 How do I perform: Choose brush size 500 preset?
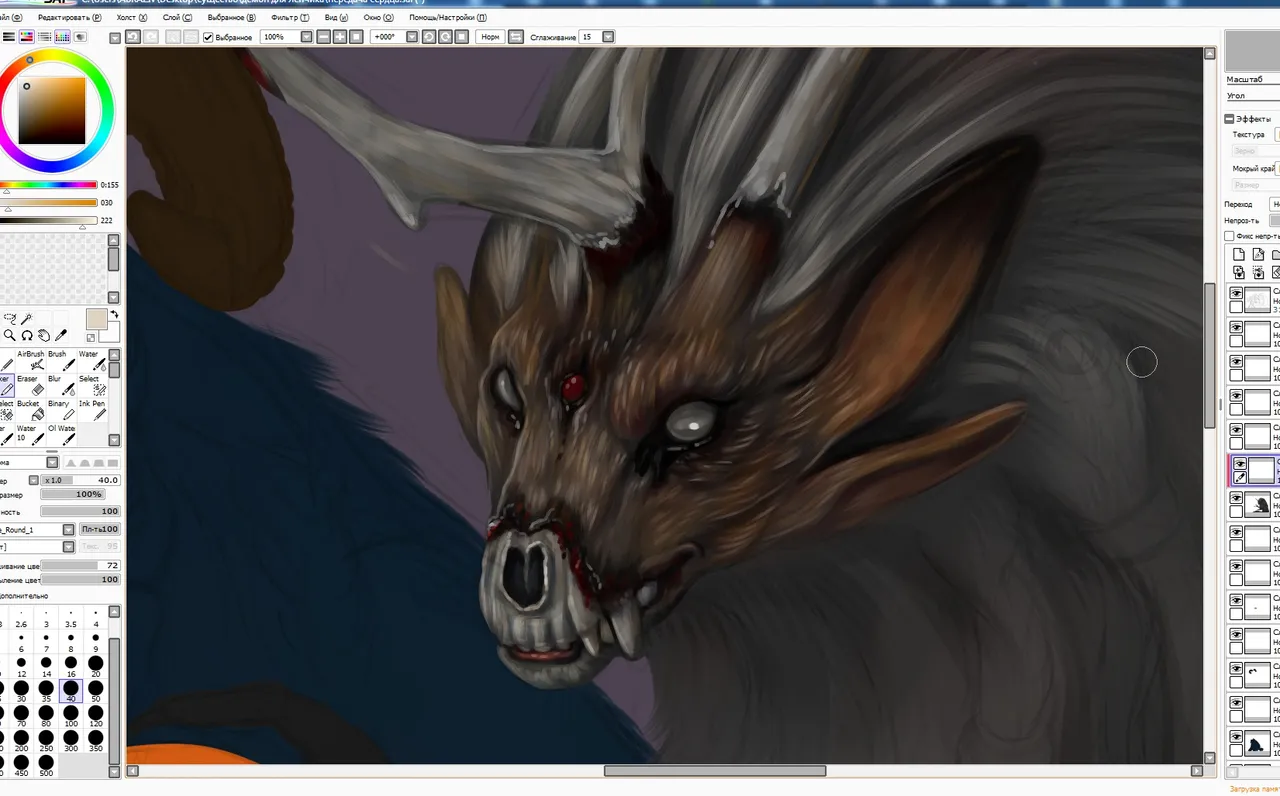pyautogui.click(x=46, y=767)
